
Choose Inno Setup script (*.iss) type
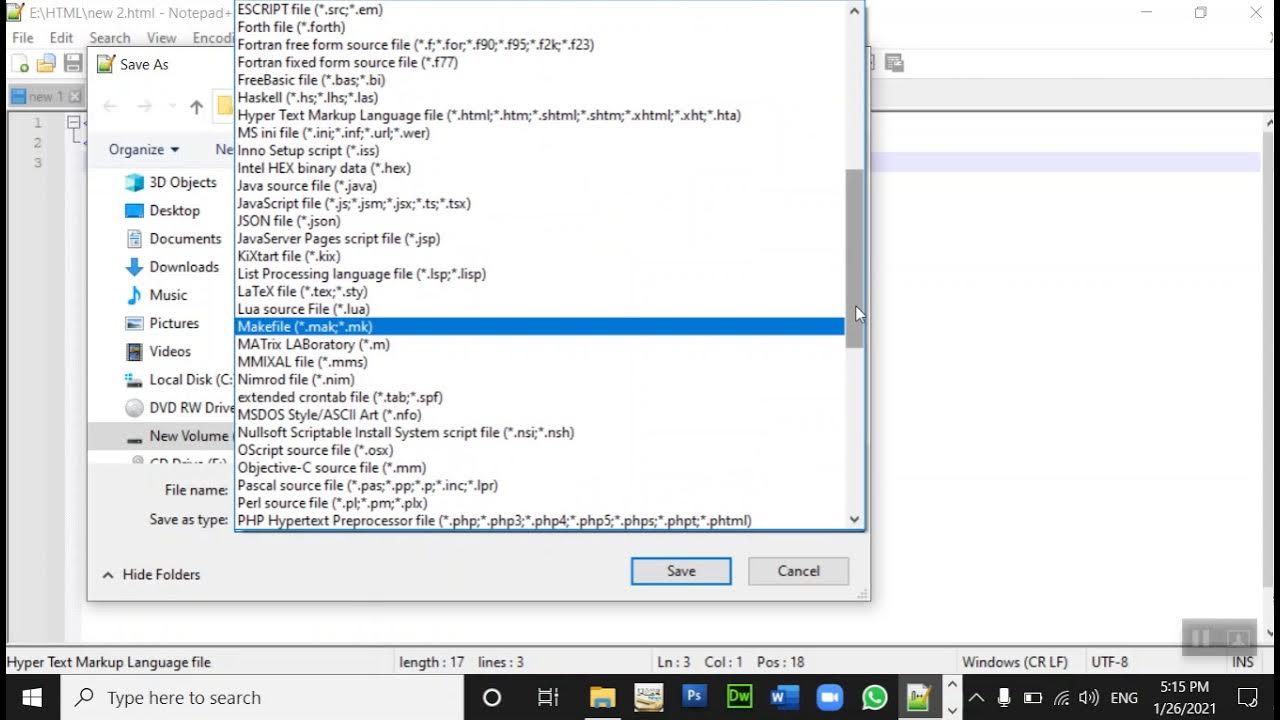(540, 151)
